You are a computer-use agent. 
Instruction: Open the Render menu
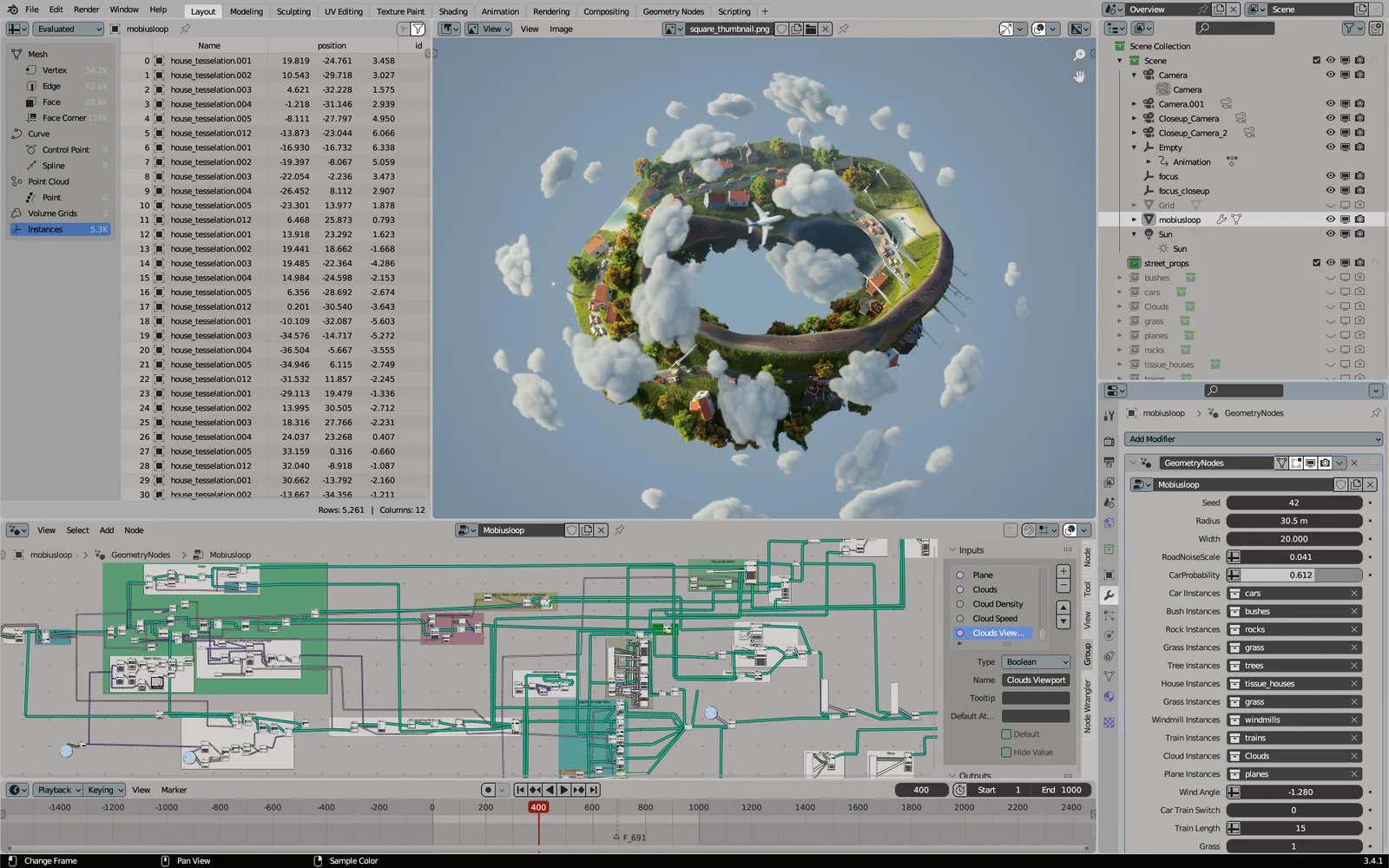point(86,10)
